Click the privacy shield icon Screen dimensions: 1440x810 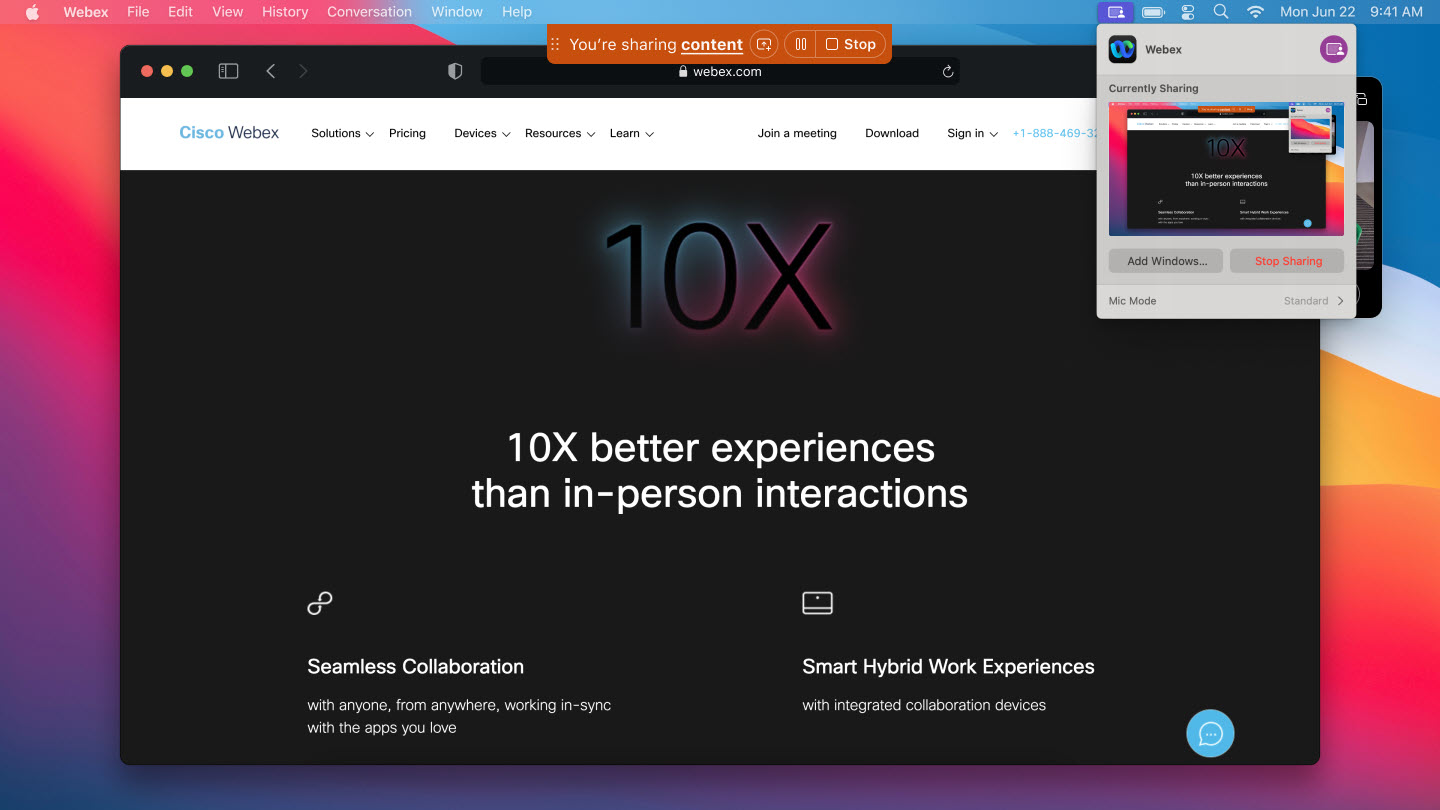pyautogui.click(x=455, y=71)
